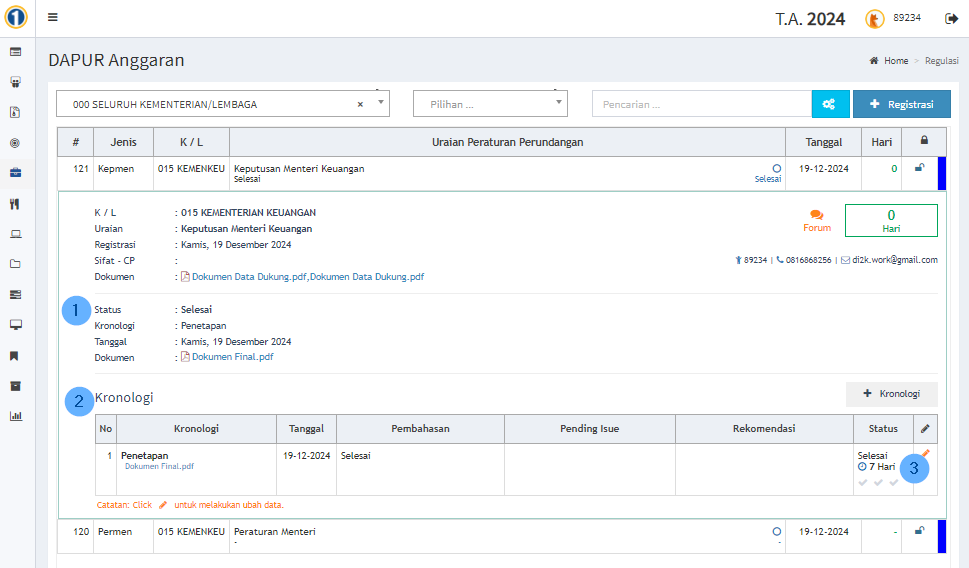This screenshot has height=568, width=969.
Task: Click the cogs settings button beside search
Action: click(x=829, y=104)
